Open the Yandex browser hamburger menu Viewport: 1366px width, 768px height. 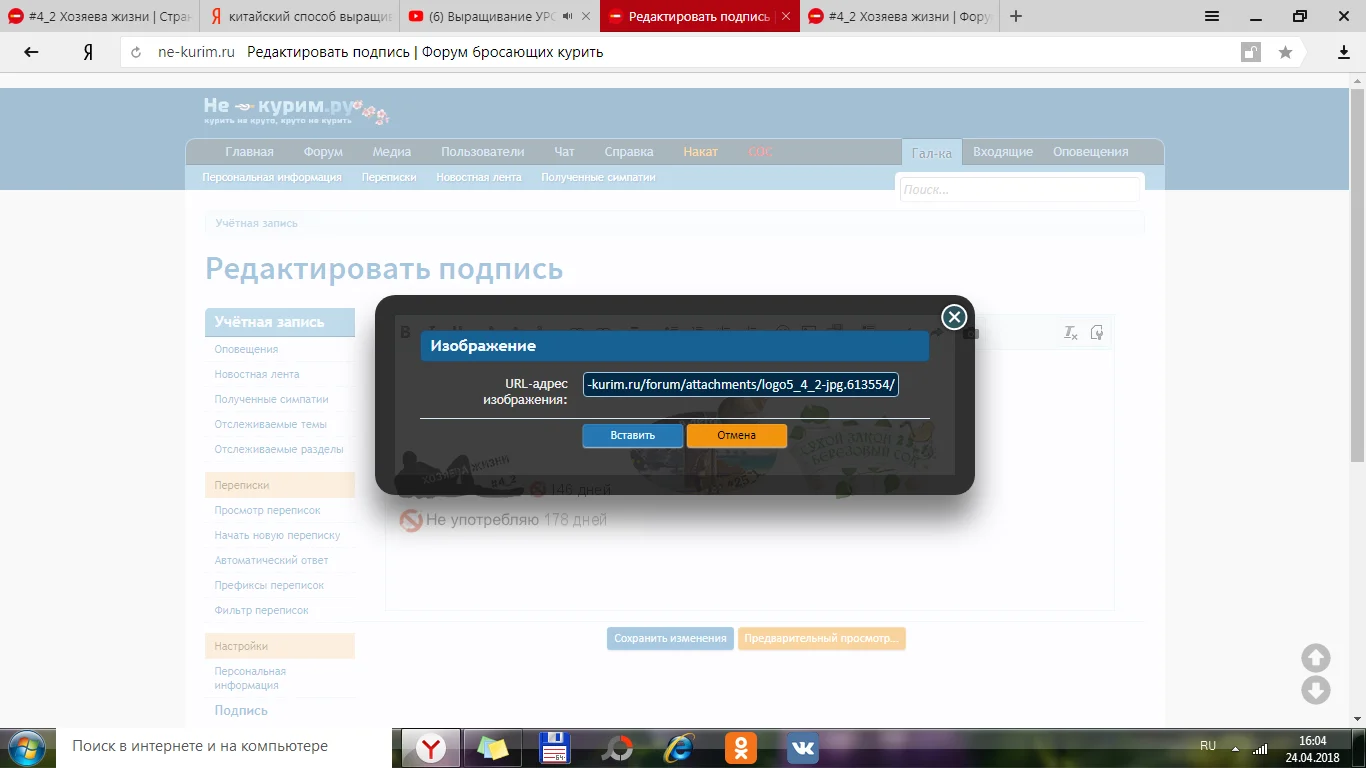click(1211, 16)
